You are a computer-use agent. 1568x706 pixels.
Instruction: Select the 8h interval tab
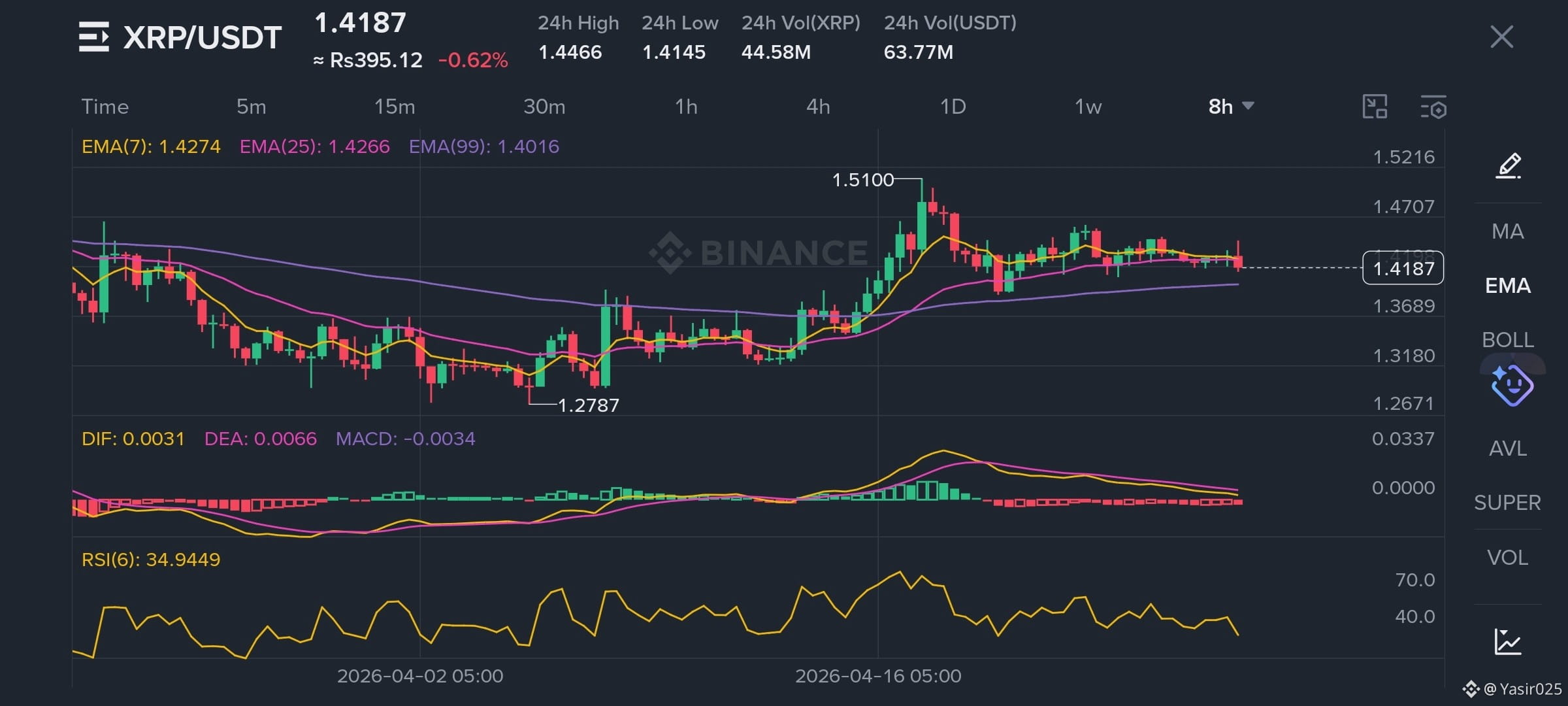pyautogui.click(x=1220, y=107)
